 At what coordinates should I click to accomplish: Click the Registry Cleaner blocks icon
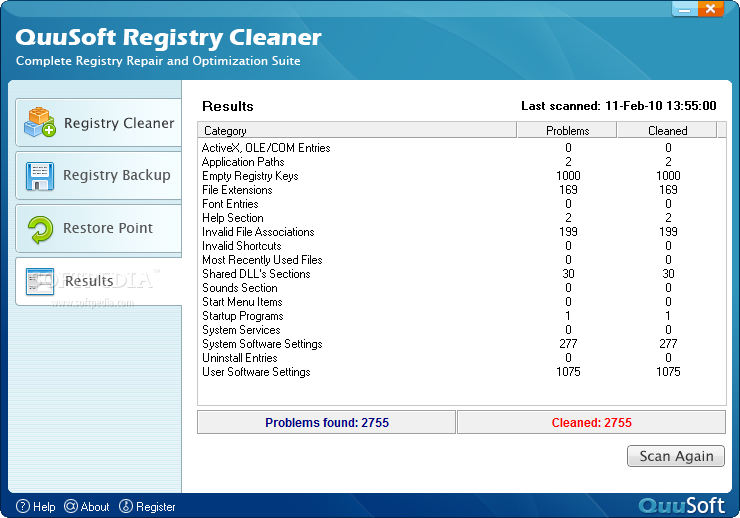click(40, 122)
